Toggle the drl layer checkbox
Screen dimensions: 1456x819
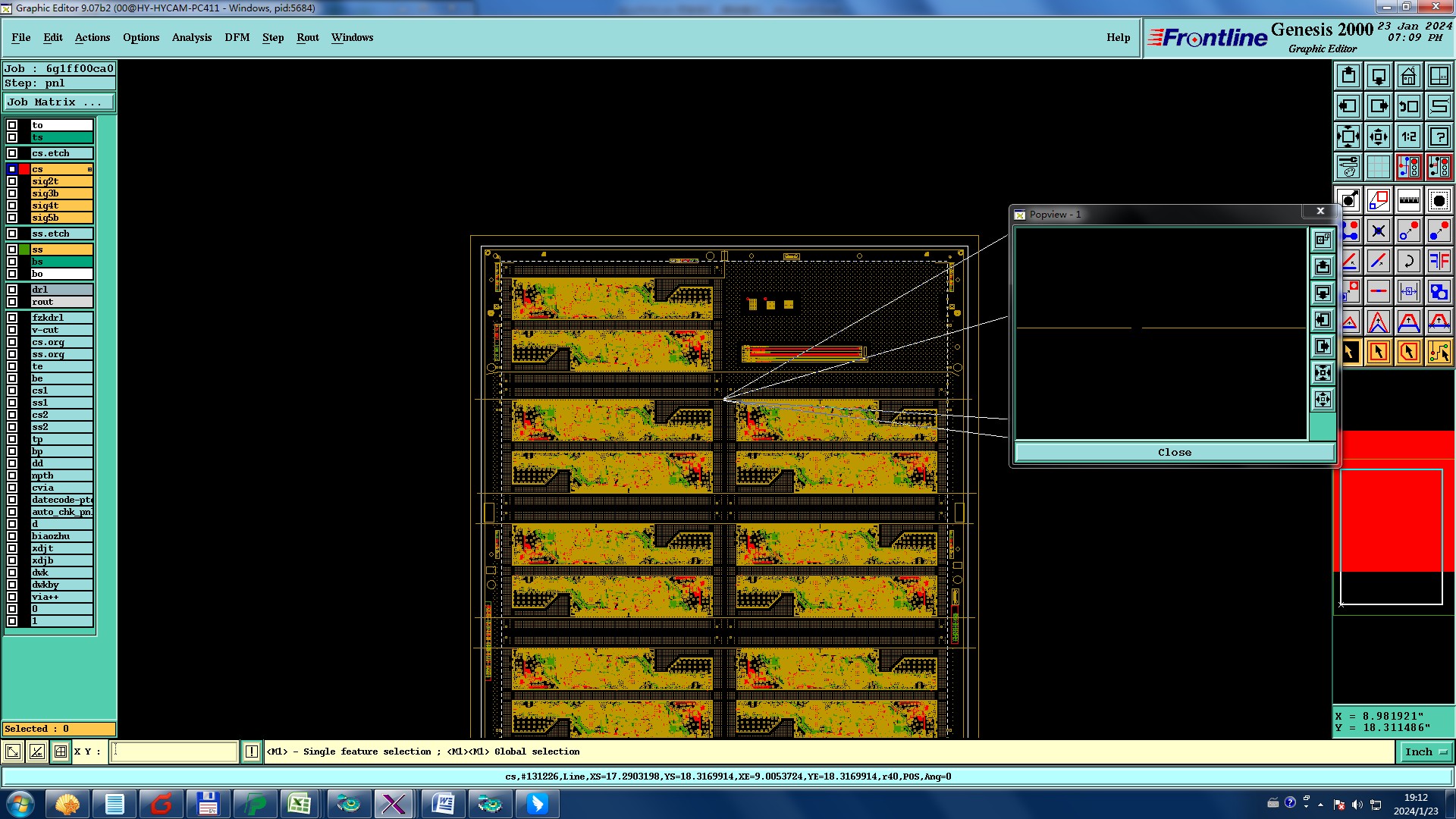coord(12,290)
